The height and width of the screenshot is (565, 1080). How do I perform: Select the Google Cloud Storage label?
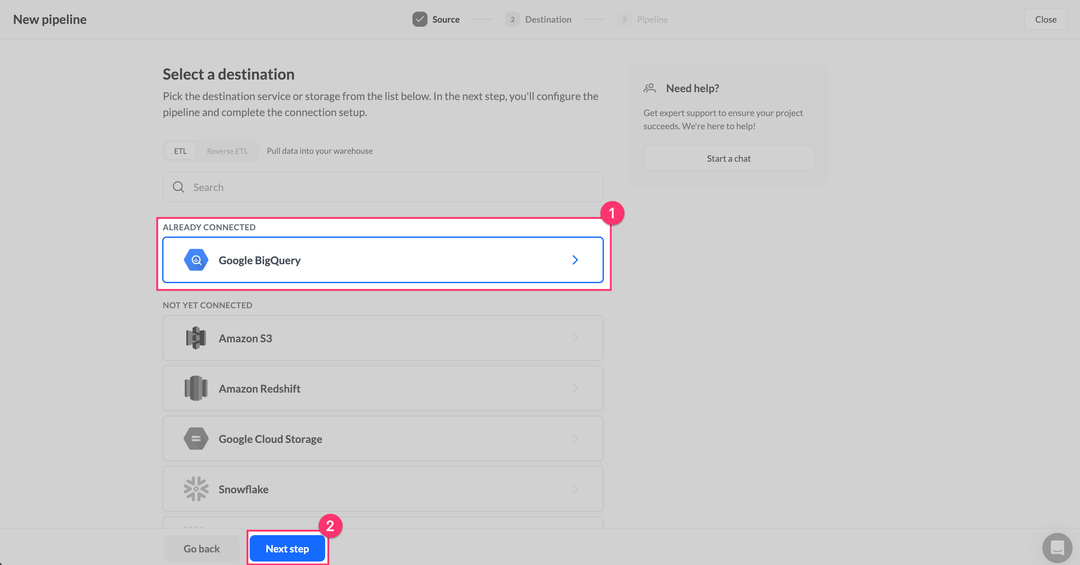pos(271,439)
